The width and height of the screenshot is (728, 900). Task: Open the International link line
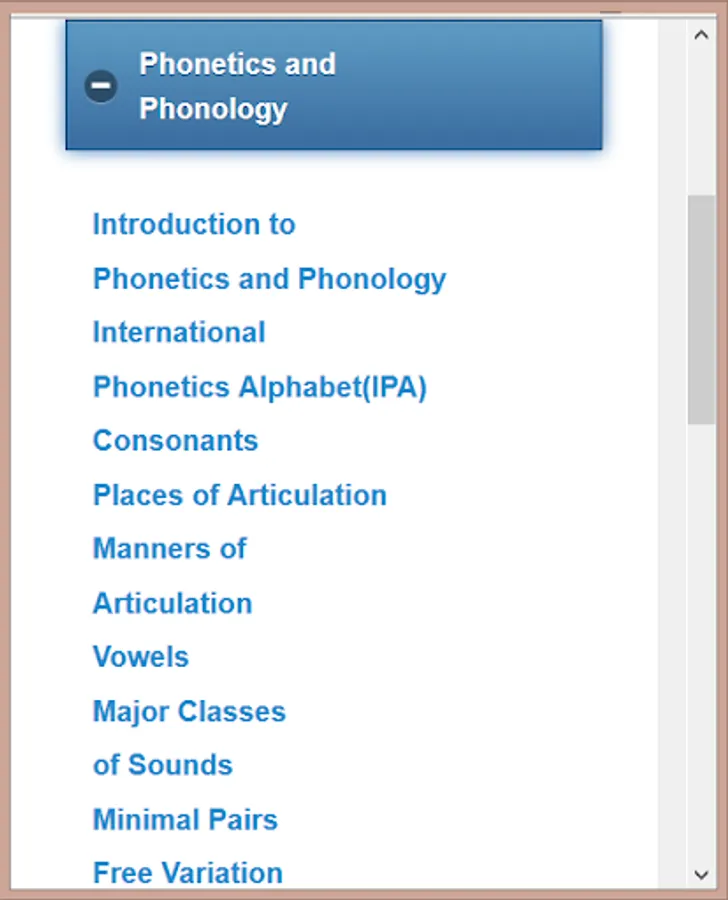click(x=179, y=332)
